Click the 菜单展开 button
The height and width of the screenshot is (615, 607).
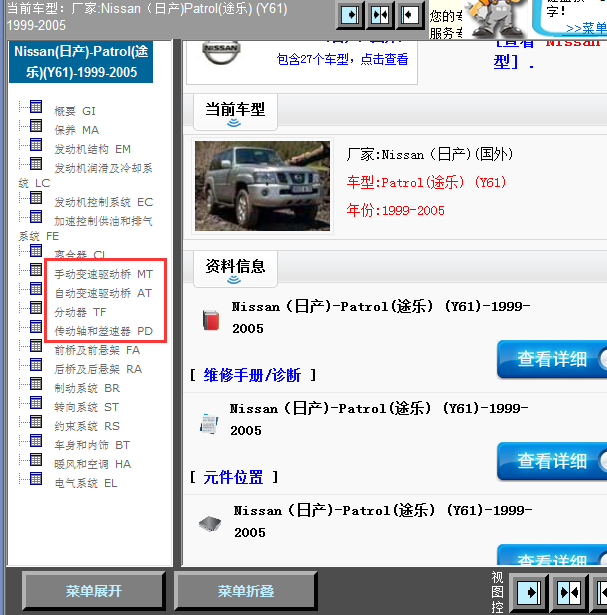tap(94, 591)
